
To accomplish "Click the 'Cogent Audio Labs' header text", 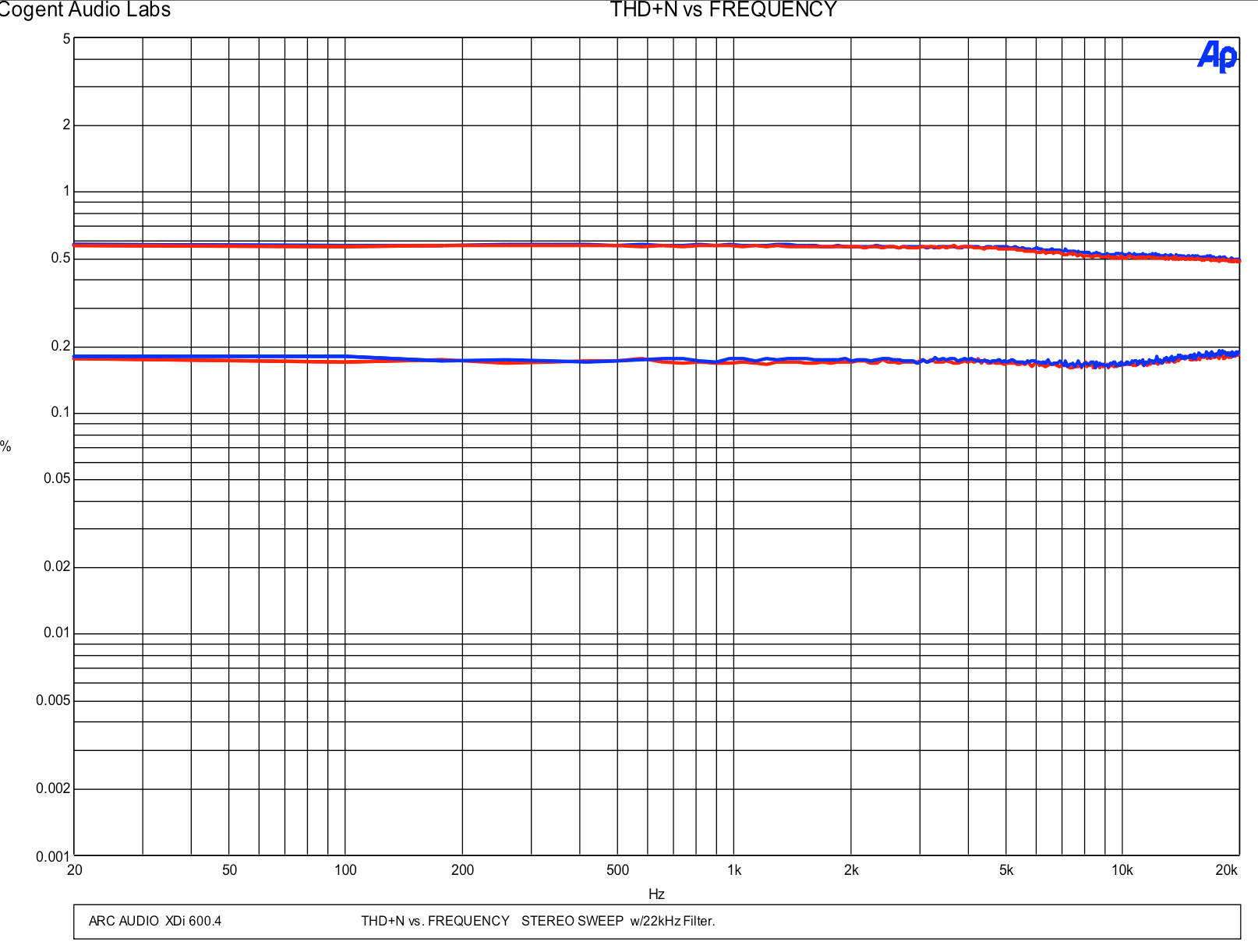I will 84,9.
